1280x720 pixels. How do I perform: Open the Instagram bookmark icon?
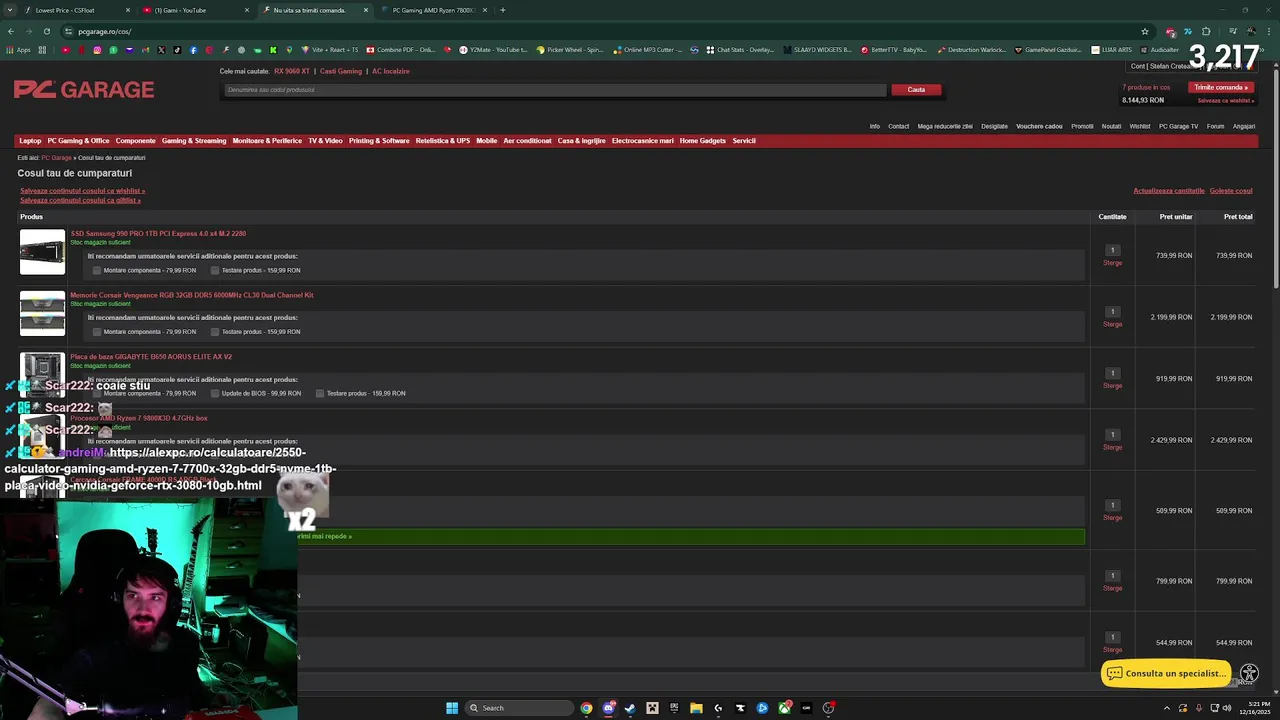97,50
